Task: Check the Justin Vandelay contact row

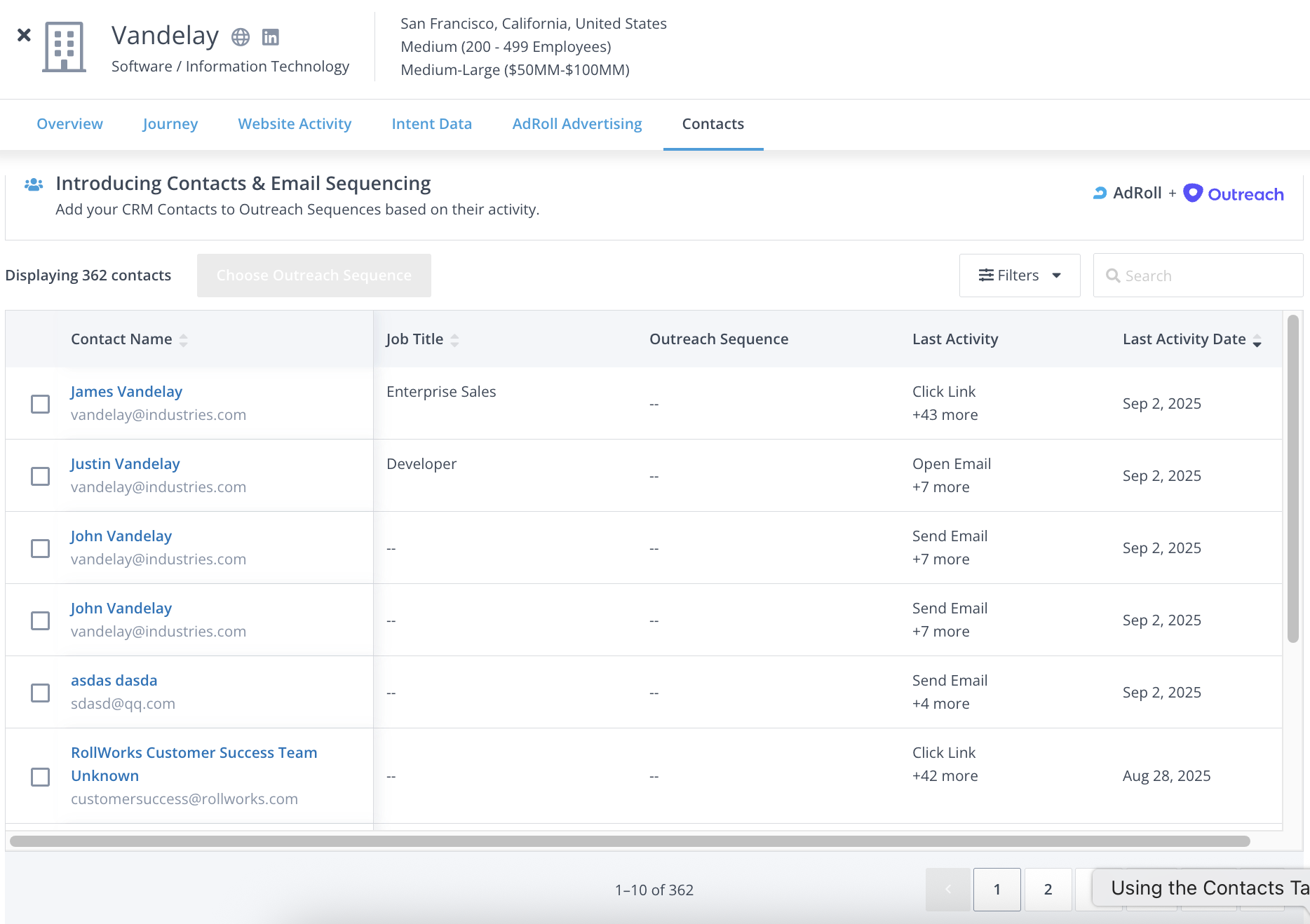Action: (41, 476)
